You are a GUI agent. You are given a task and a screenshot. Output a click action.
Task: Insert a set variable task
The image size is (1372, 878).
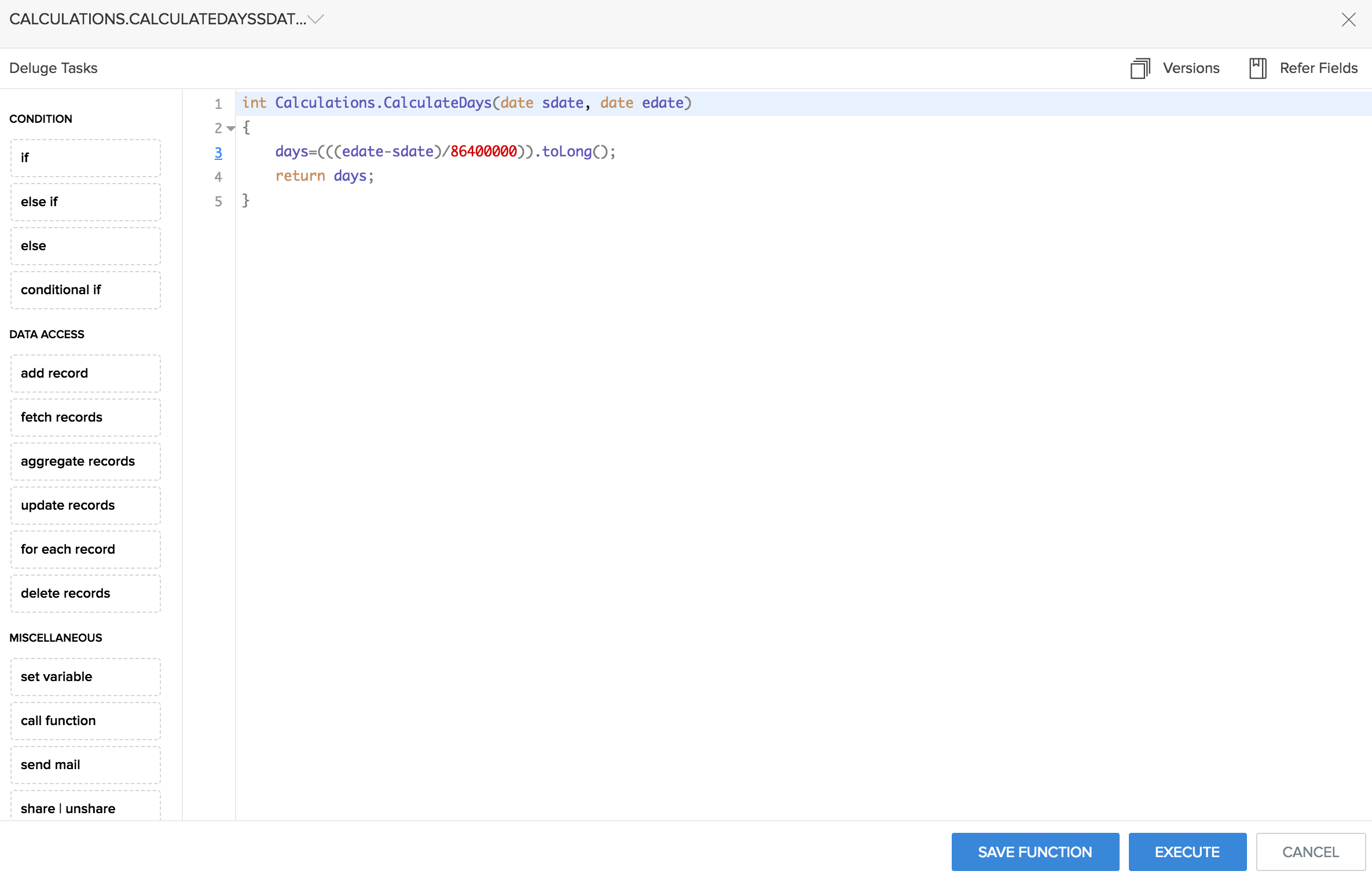[x=85, y=676]
